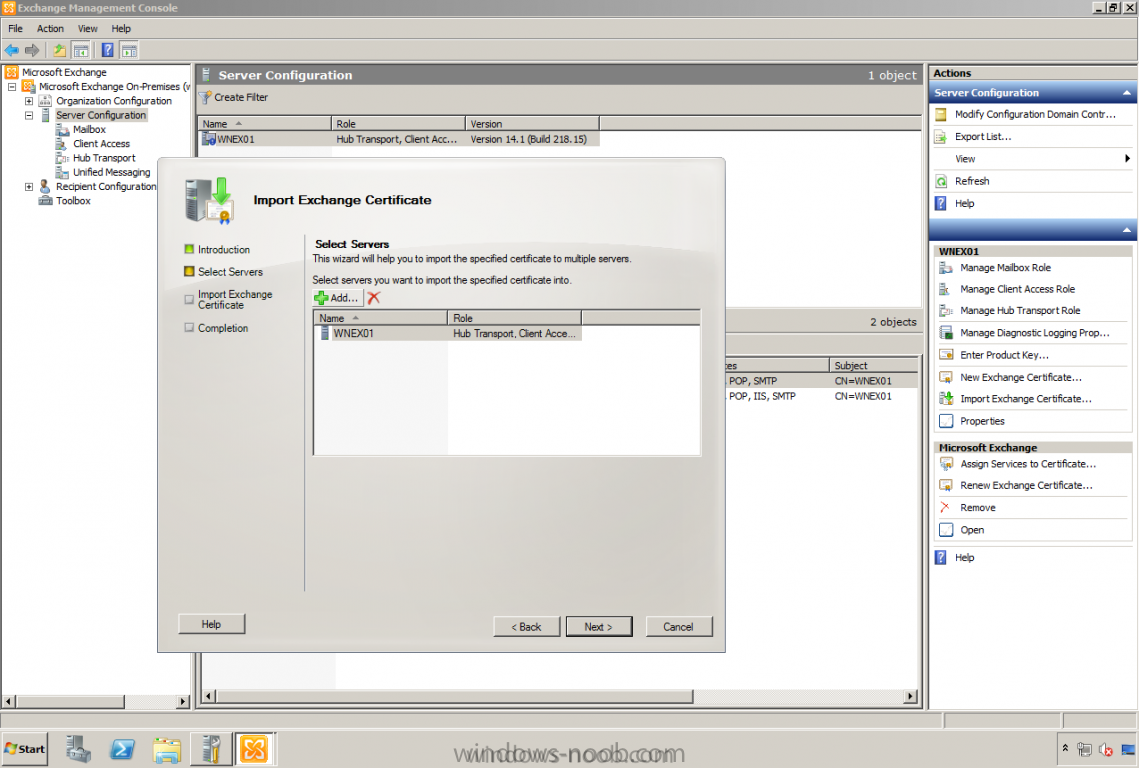Open Windows Explorer from the taskbar
Viewport: 1139px width, 768px height.
166,749
